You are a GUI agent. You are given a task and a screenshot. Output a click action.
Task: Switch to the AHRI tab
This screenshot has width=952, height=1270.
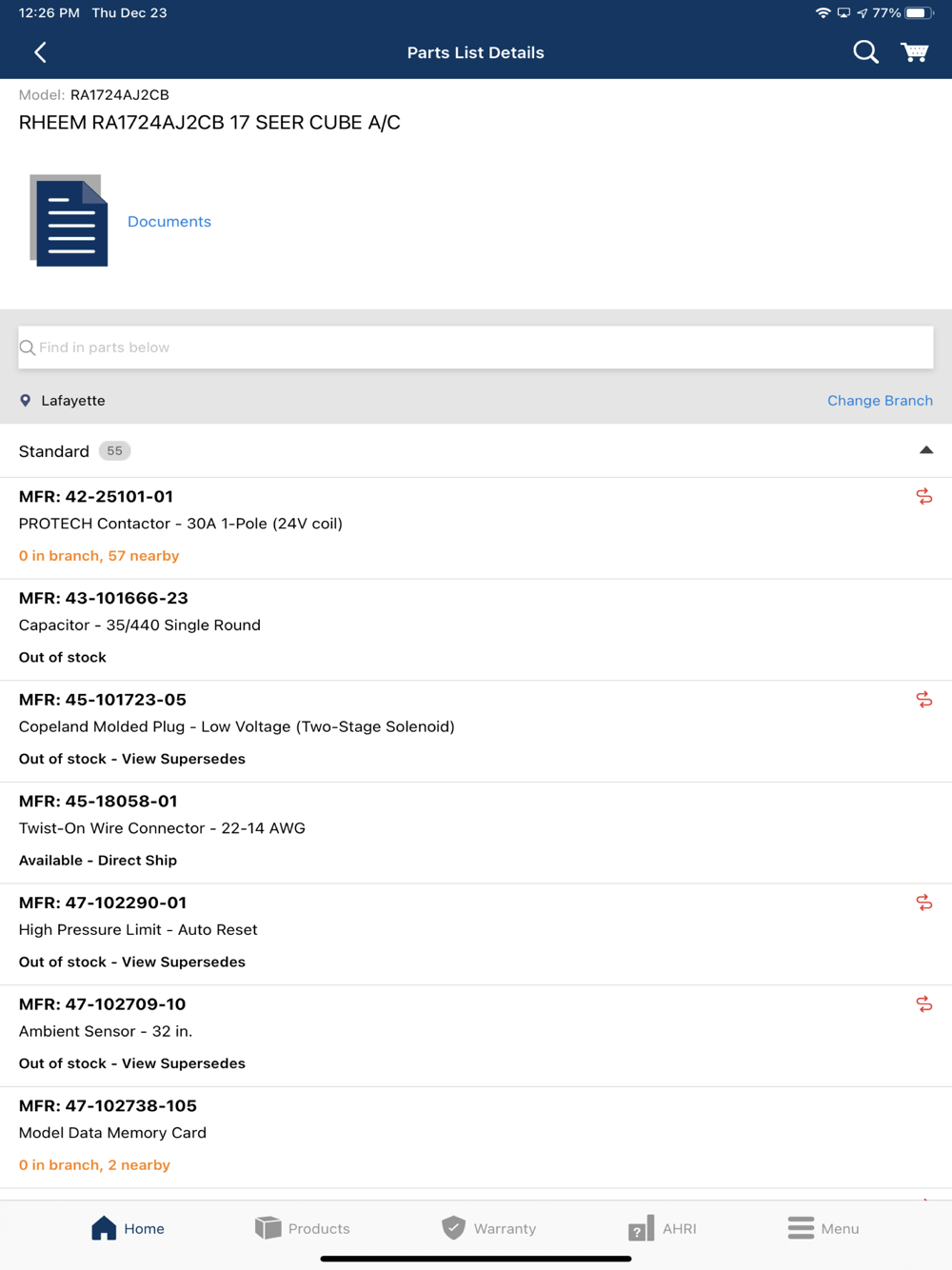click(663, 1228)
